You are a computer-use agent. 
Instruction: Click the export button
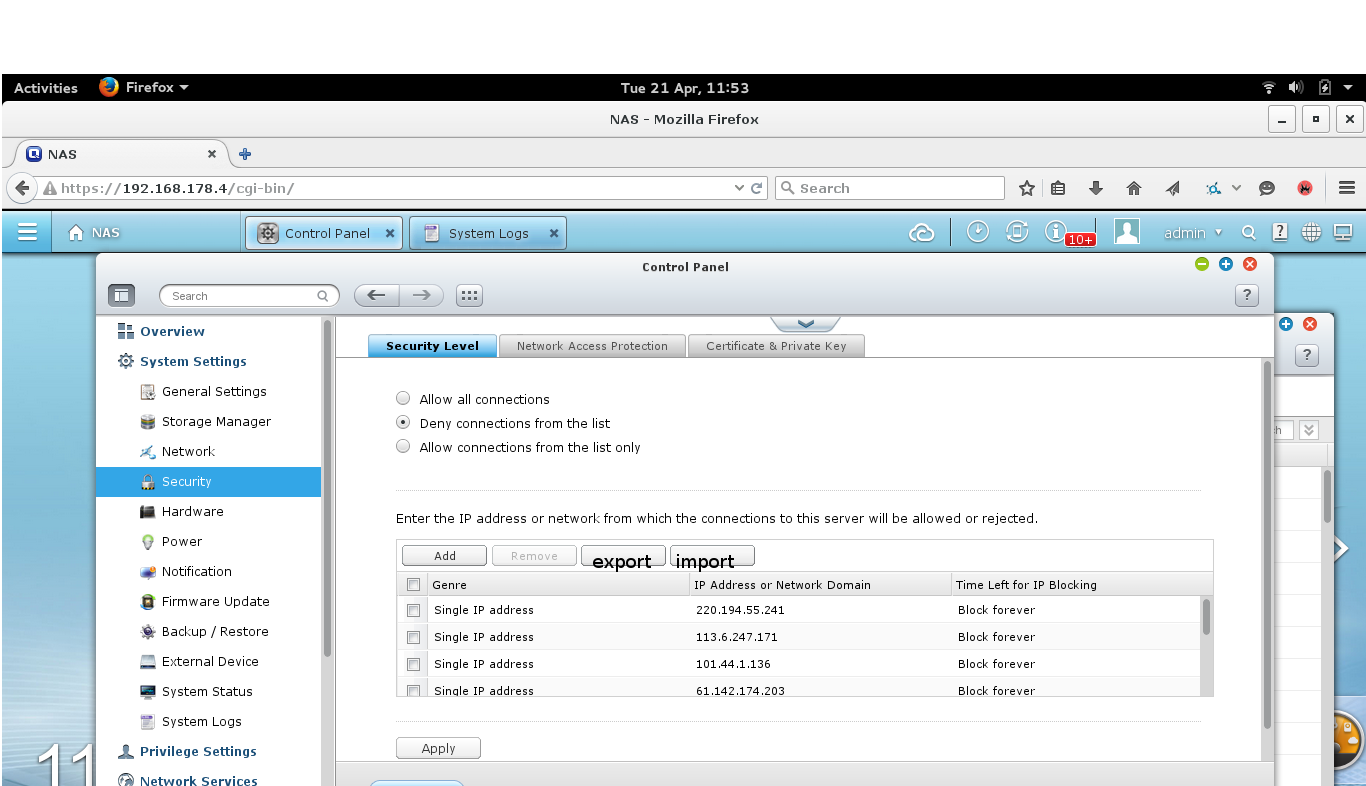[622, 557]
